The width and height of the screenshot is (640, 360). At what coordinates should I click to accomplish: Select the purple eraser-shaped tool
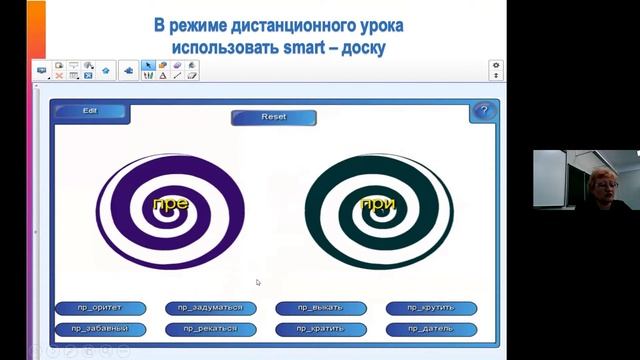point(177,65)
